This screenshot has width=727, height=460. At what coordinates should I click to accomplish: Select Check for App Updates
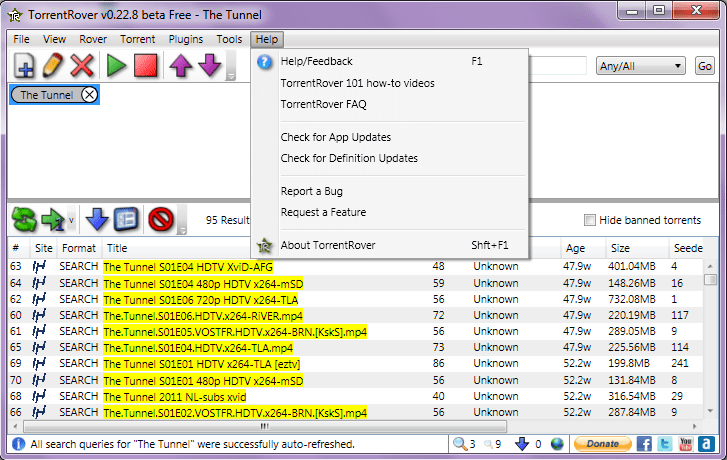[389, 137]
